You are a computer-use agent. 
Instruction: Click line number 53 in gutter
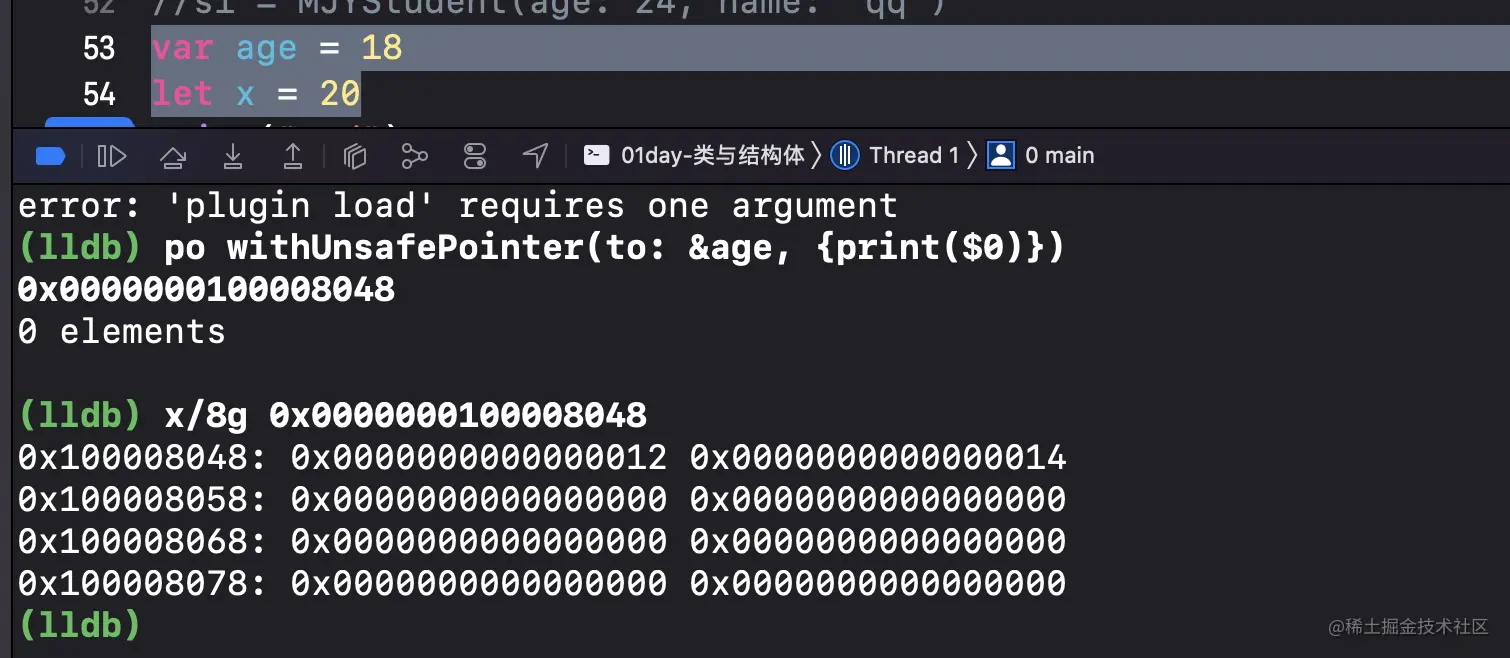pyautogui.click(x=99, y=48)
